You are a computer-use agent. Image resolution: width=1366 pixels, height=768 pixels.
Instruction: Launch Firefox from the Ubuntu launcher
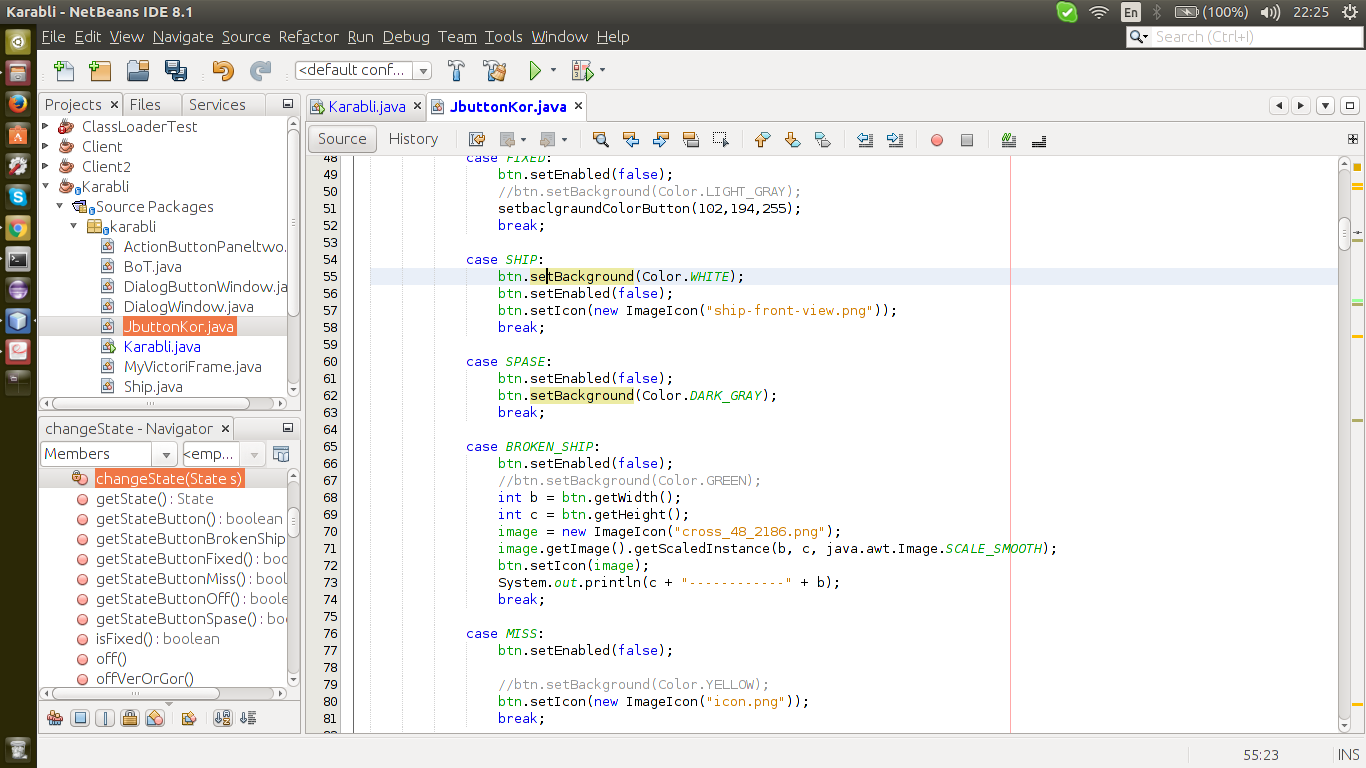pos(17,103)
